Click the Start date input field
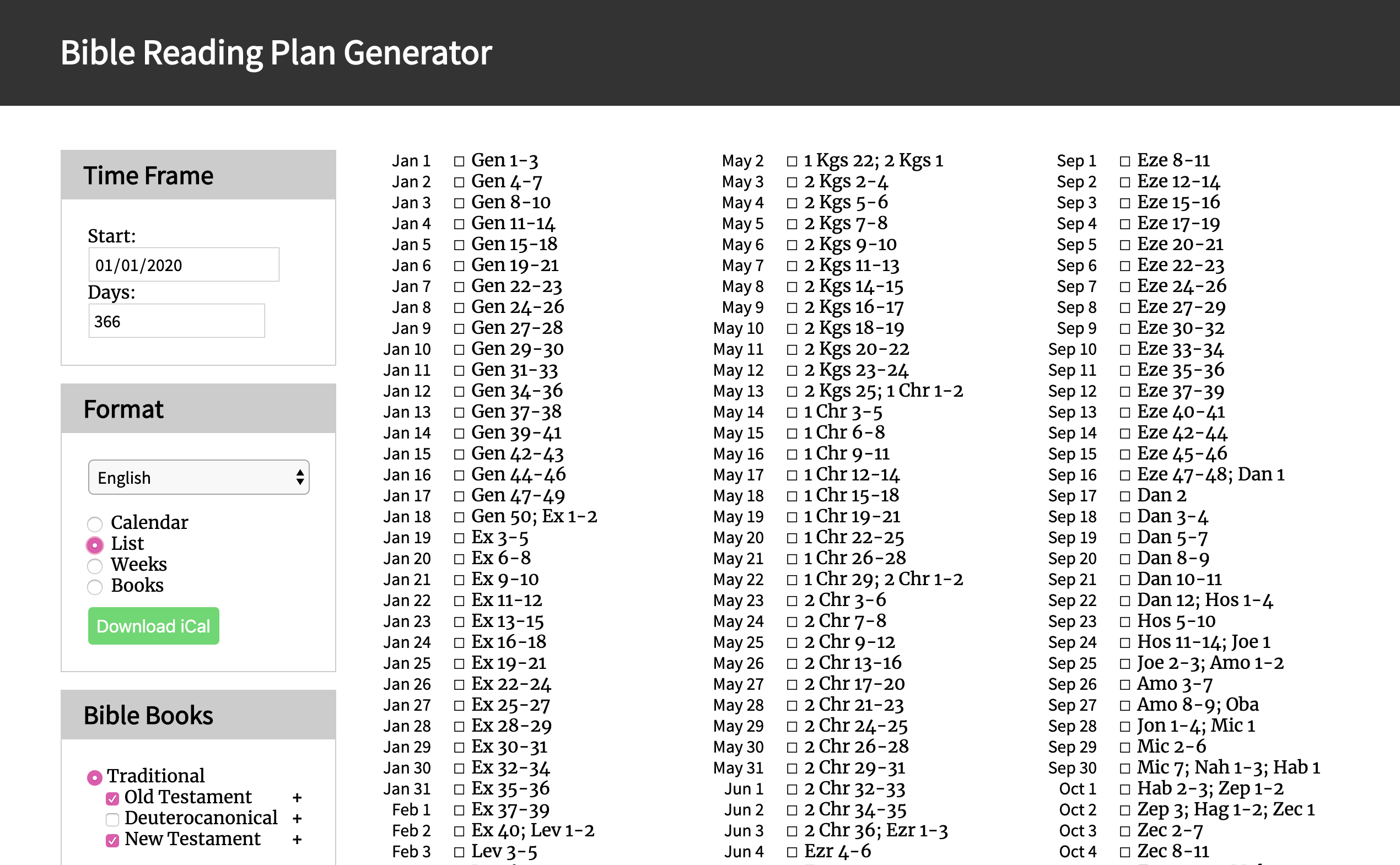Screen dimensions: 1400x865 (x=184, y=265)
